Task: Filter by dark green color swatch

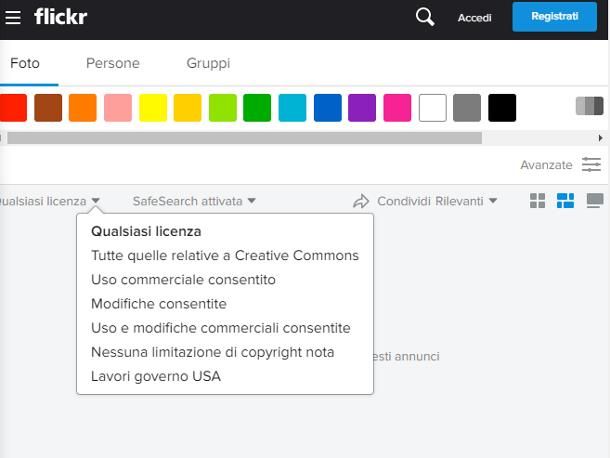Action: tap(257, 108)
